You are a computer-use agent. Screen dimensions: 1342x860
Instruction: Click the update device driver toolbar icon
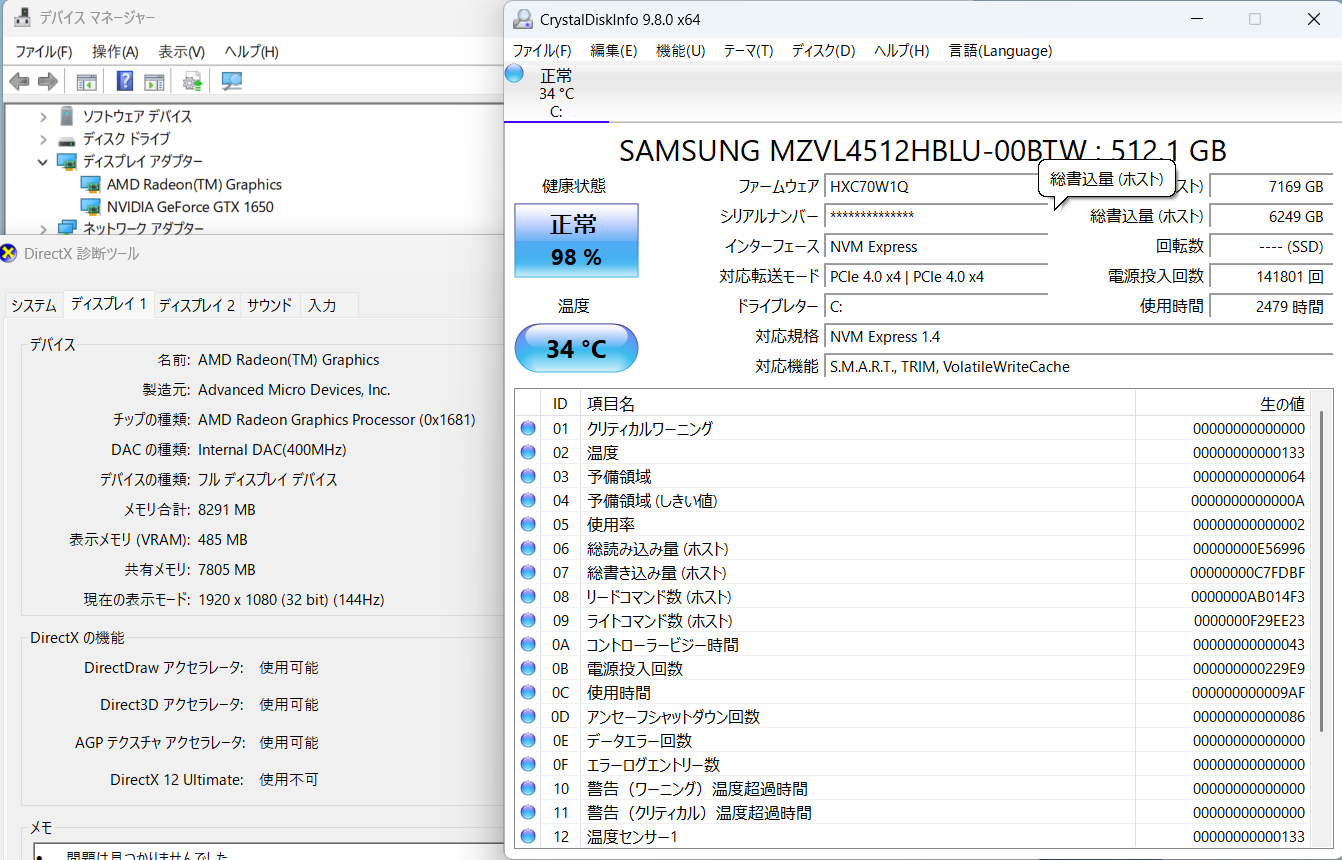pos(193,82)
